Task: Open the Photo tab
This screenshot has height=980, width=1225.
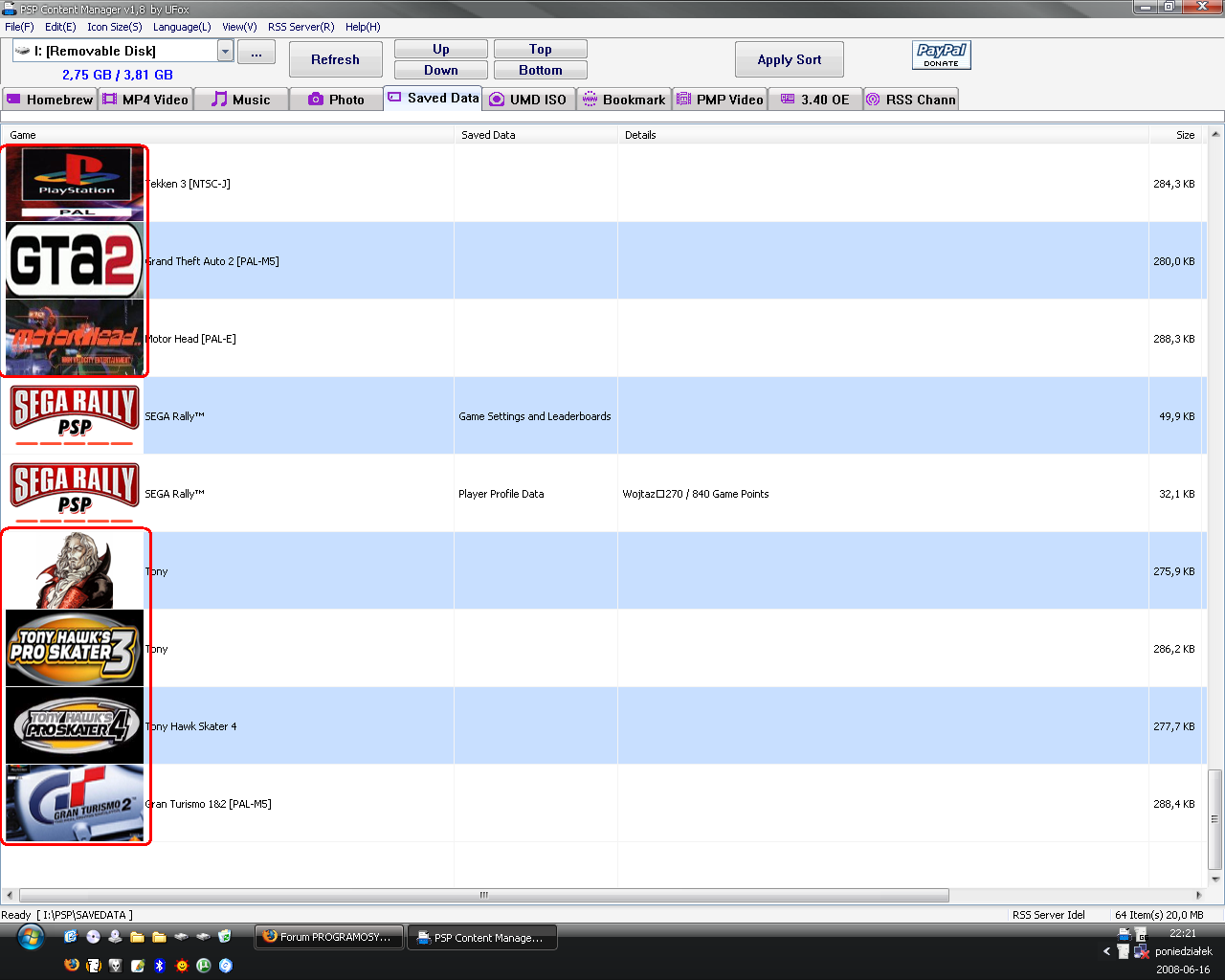Action: [x=336, y=100]
